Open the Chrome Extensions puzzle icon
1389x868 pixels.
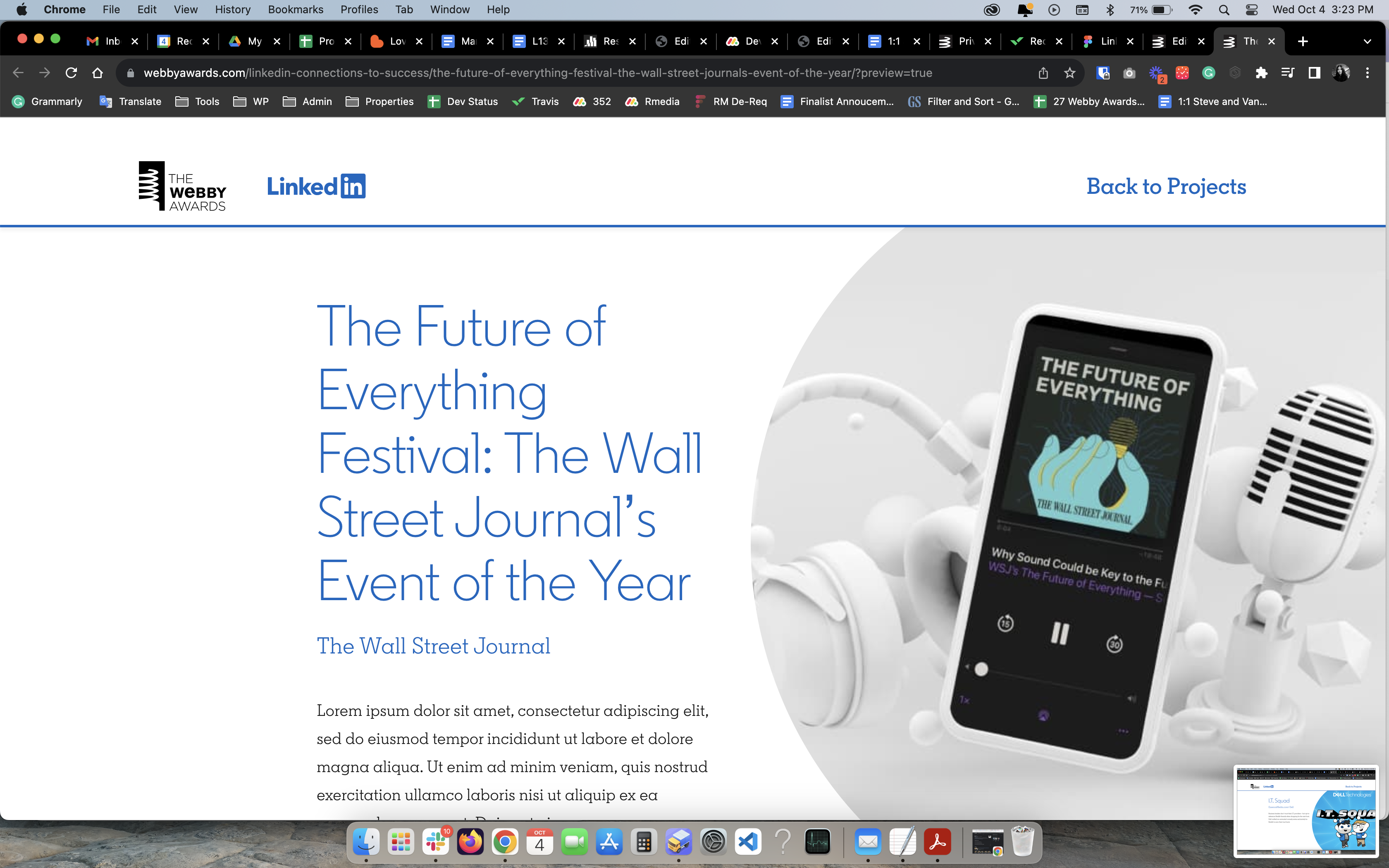pyautogui.click(x=1261, y=73)
